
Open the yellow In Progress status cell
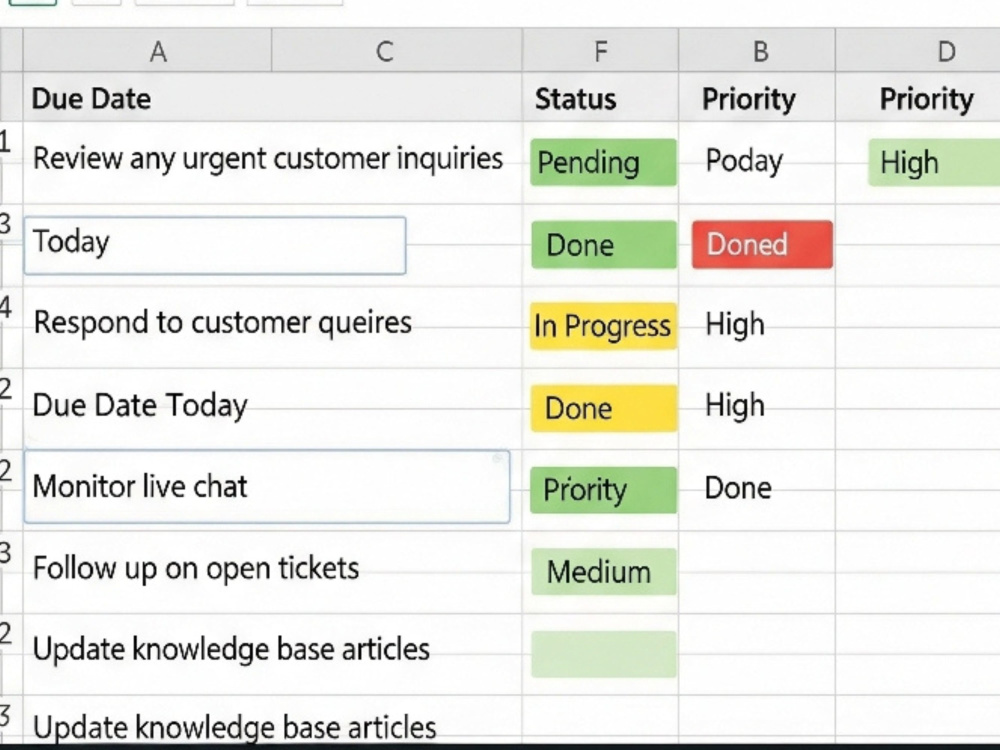click(x=603, y=326)
